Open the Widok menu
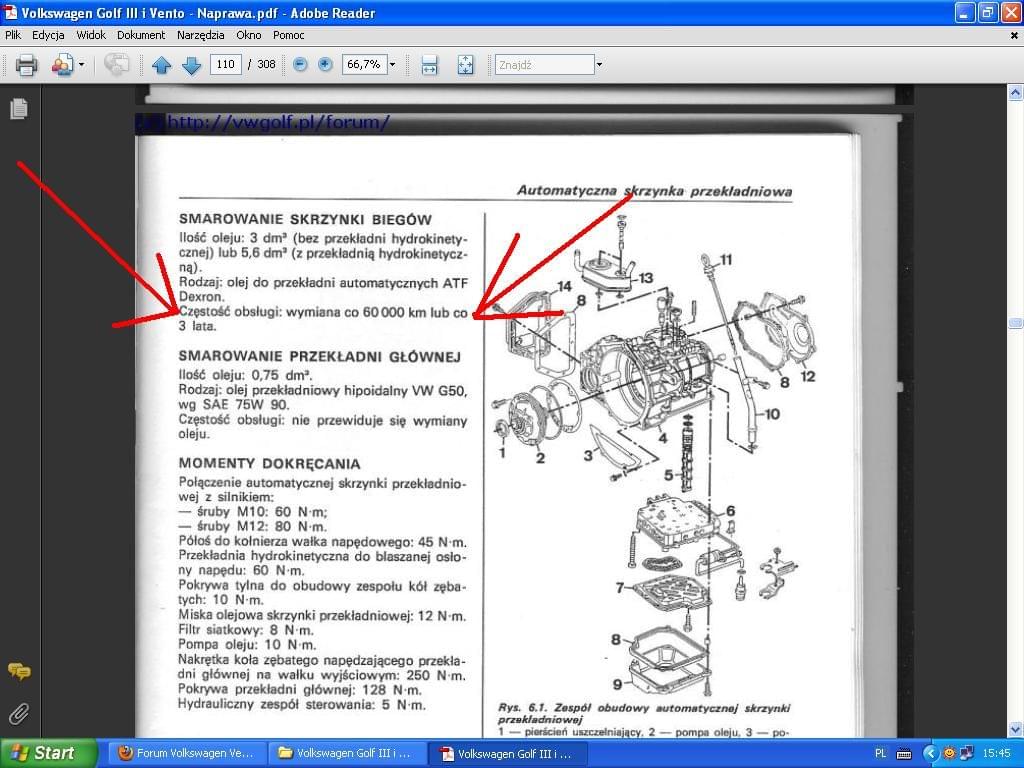Viewport: 1024px width, 768px height. click(x=91, y=35)
